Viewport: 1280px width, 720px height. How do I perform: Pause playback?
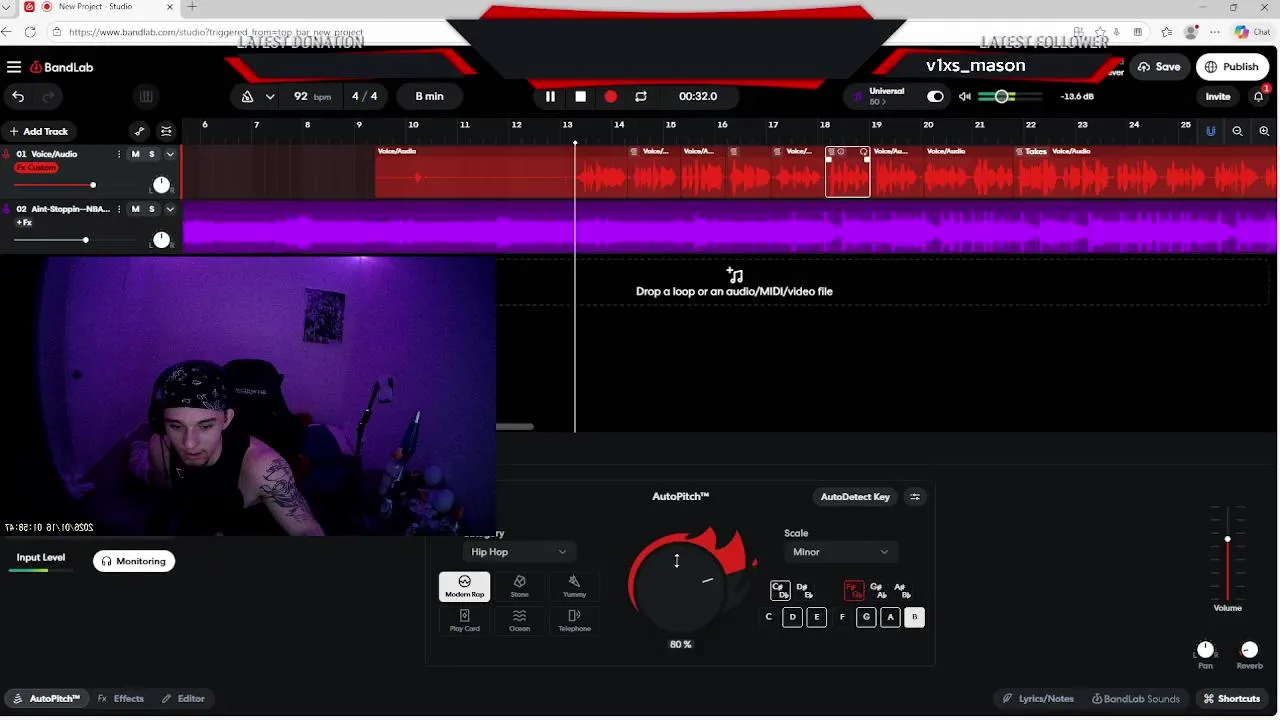(x=550, y=96)
